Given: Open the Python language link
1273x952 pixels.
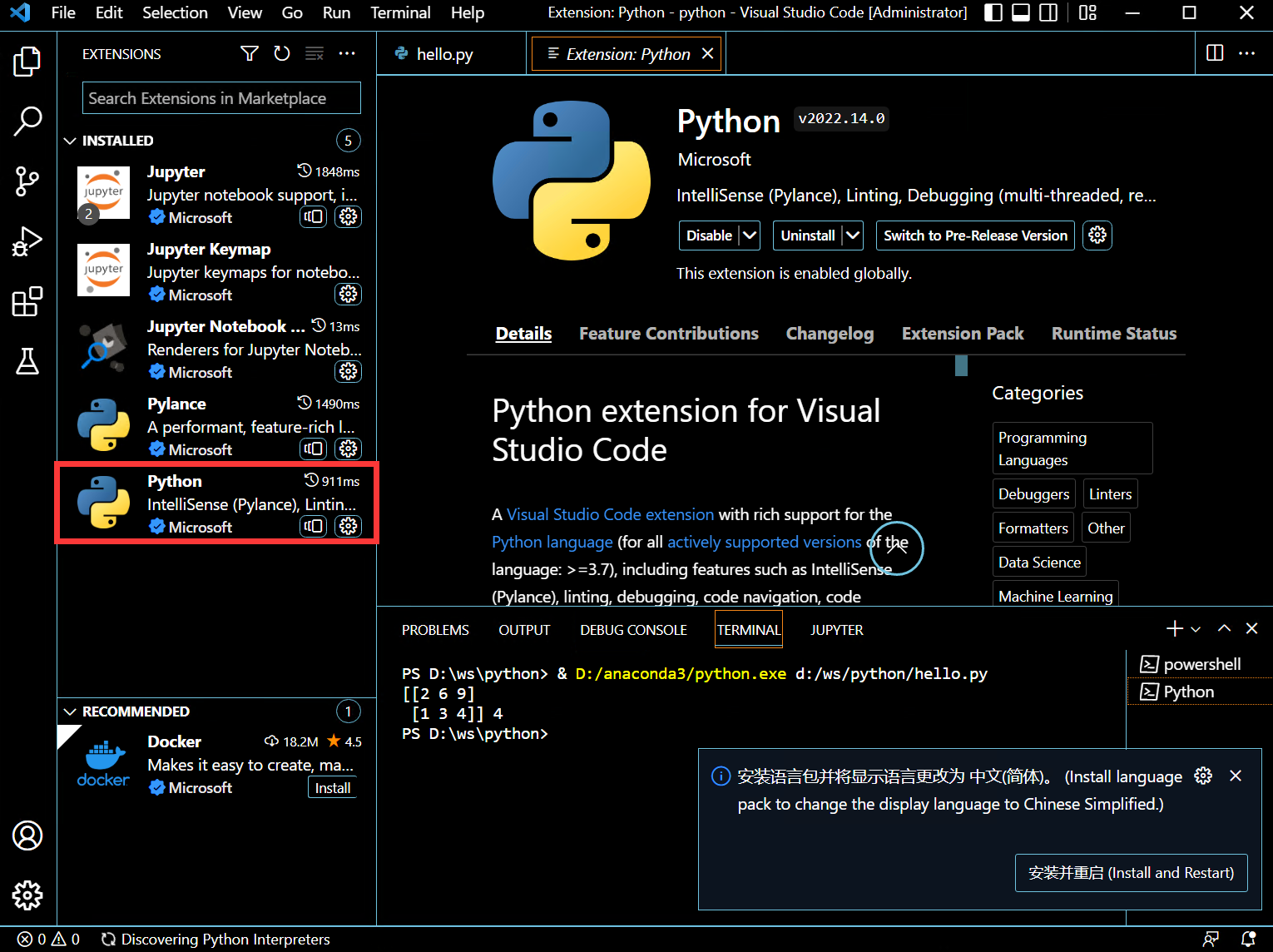Looking at the screenshot, I should click(552, 542).
